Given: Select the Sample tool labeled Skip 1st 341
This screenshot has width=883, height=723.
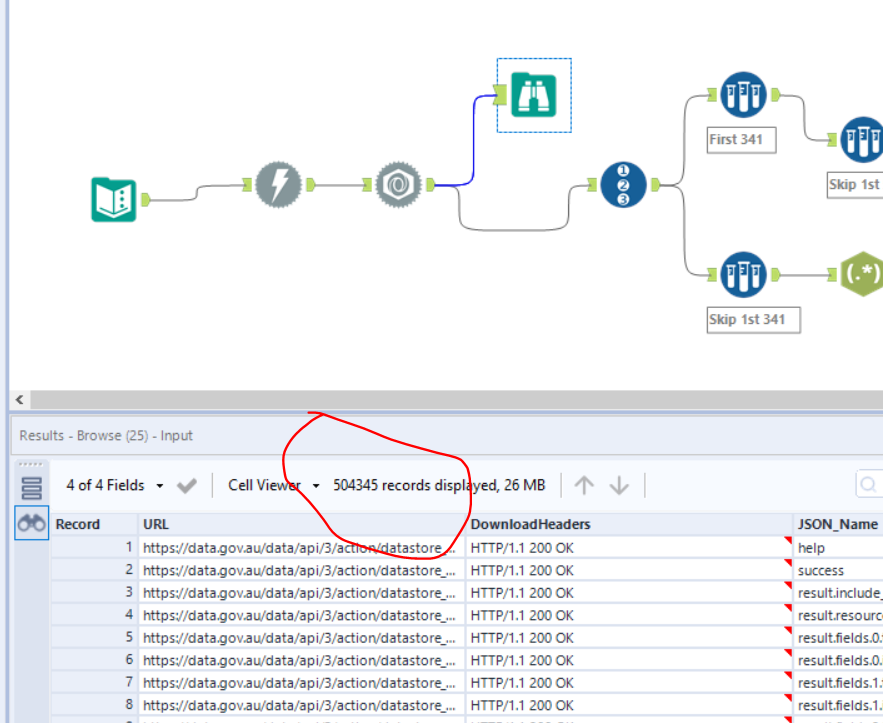Looking at the screenshot, I should tap(742, 274).
